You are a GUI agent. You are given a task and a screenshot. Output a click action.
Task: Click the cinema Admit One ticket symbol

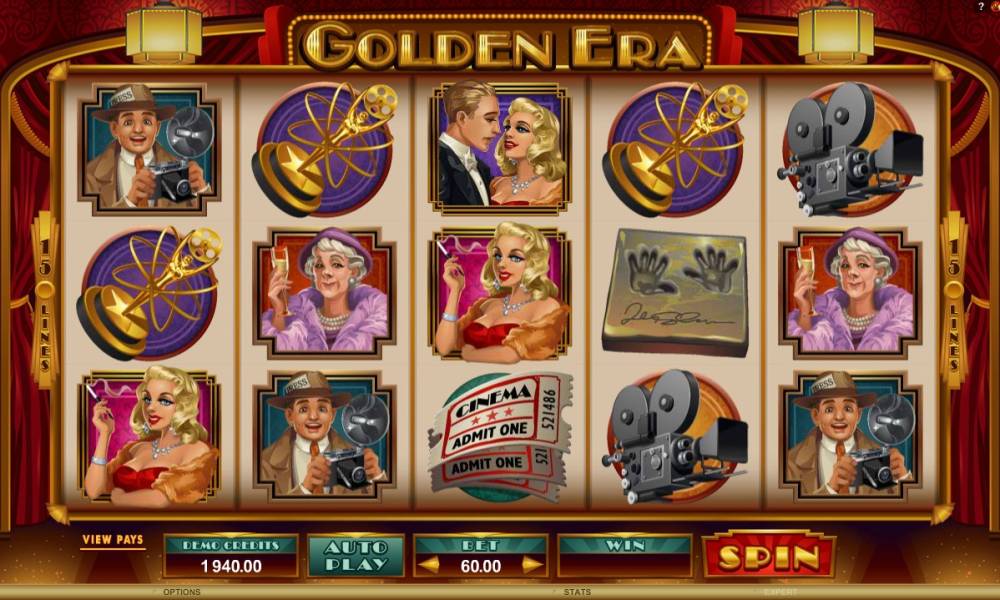coord(500,438)
